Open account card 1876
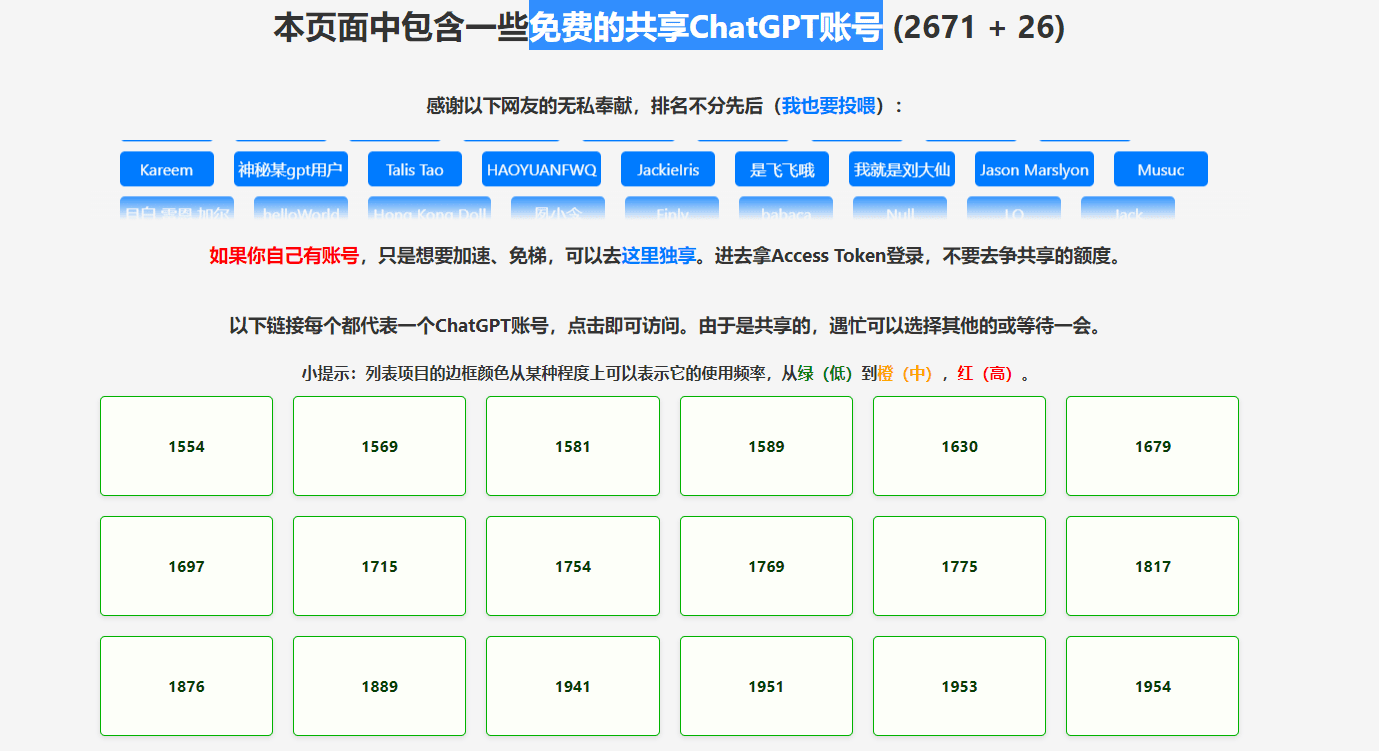 (186, 686)
